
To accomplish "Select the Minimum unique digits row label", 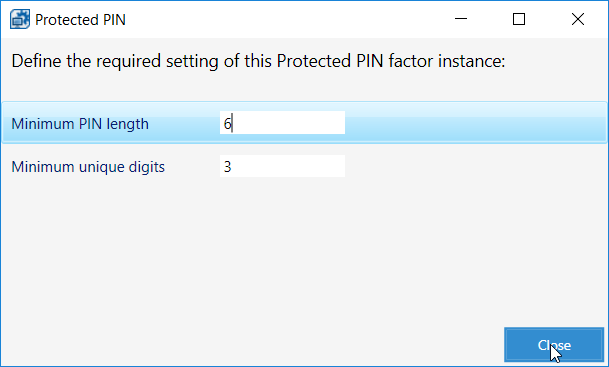I will tap(88, 167).
